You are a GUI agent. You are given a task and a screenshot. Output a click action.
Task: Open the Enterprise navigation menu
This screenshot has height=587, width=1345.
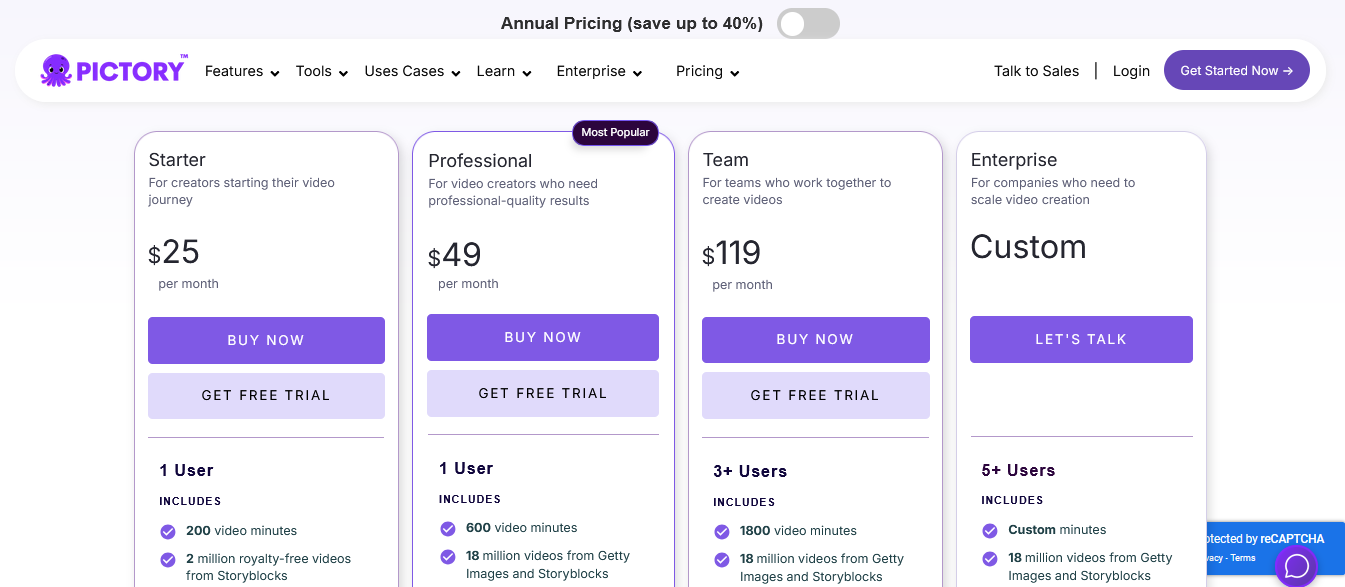(x=599, y=71)
